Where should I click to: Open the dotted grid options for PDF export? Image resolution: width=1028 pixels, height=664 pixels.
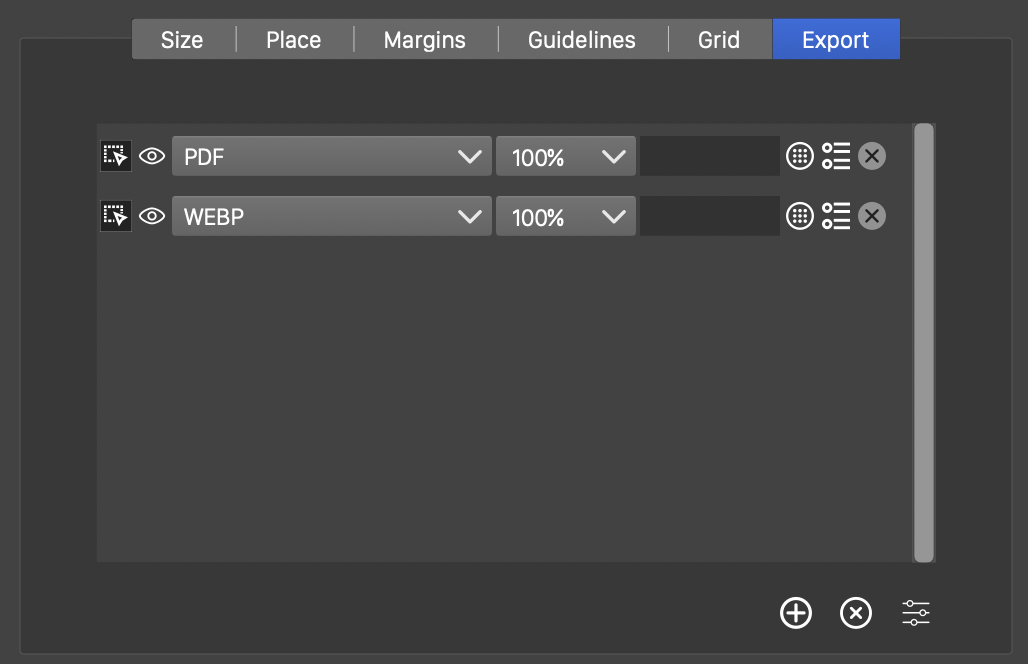pyautogui.click(x=800, y=156)
